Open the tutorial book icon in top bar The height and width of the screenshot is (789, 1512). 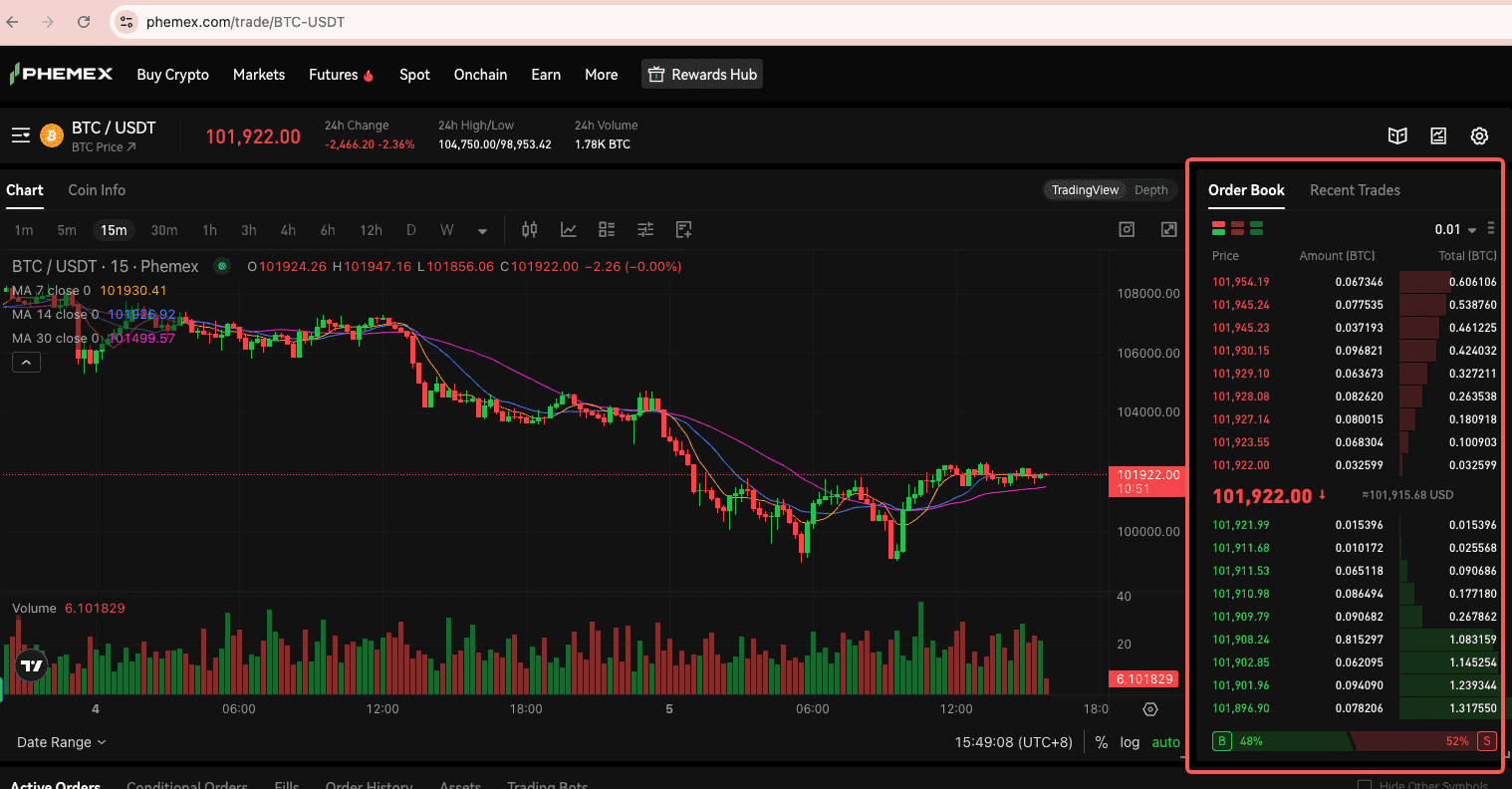(x=1397, y=135)
